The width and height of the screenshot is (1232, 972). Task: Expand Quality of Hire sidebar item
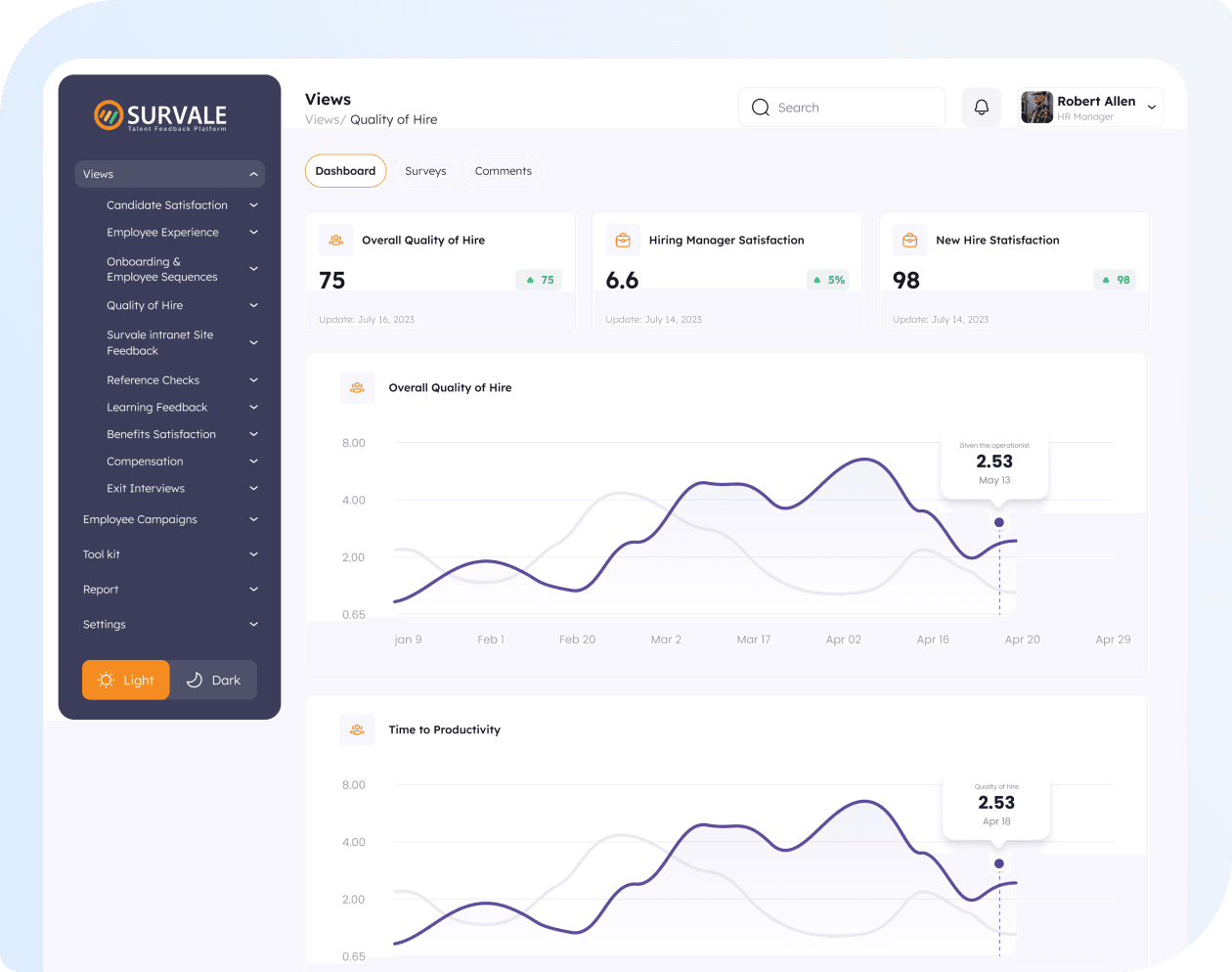(x=254, y=305)
